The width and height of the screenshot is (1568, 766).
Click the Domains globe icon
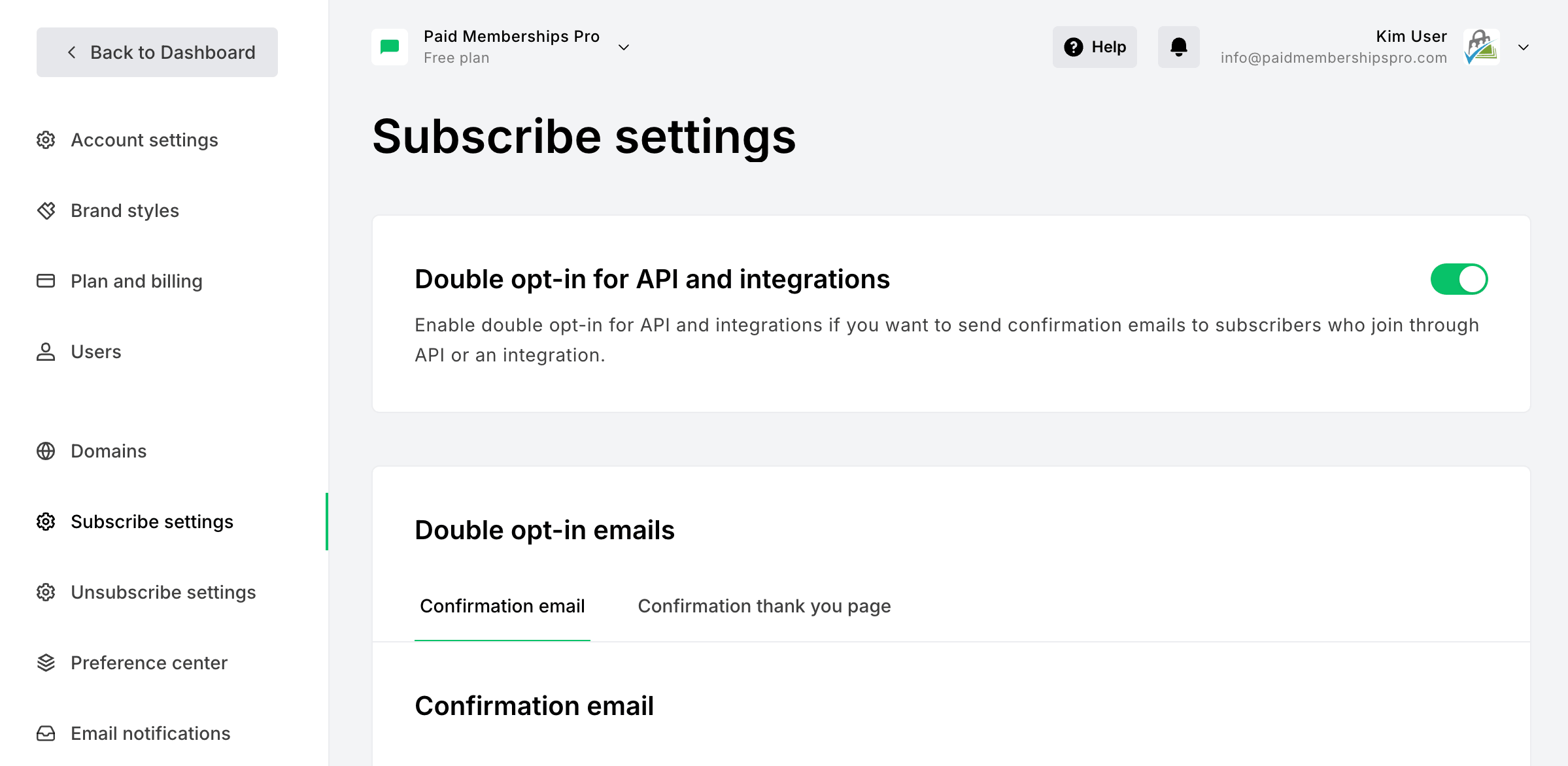[x=46, y=451]
